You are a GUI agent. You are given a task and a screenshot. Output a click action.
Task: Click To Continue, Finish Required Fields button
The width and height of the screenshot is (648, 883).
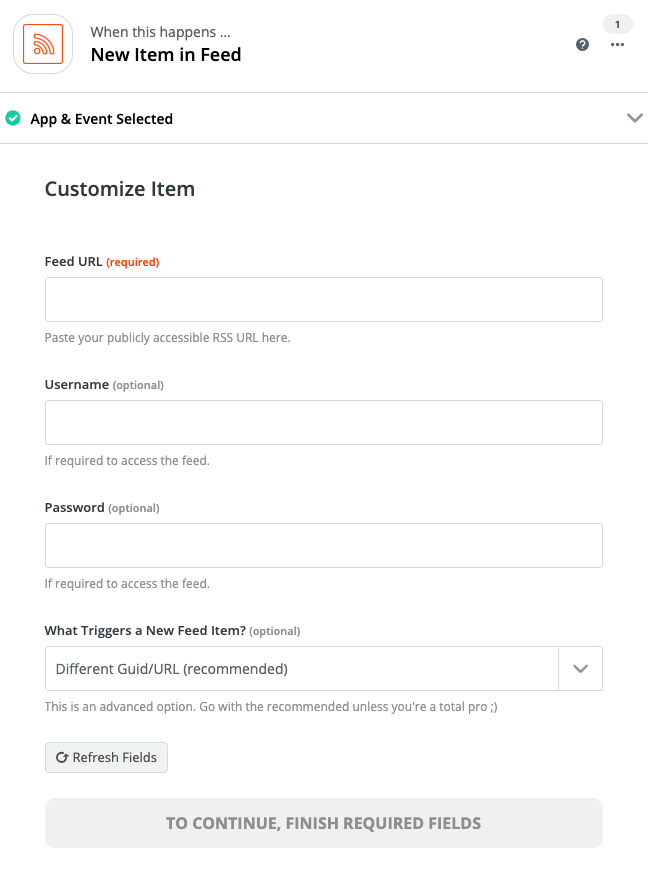tap(323, 823)
